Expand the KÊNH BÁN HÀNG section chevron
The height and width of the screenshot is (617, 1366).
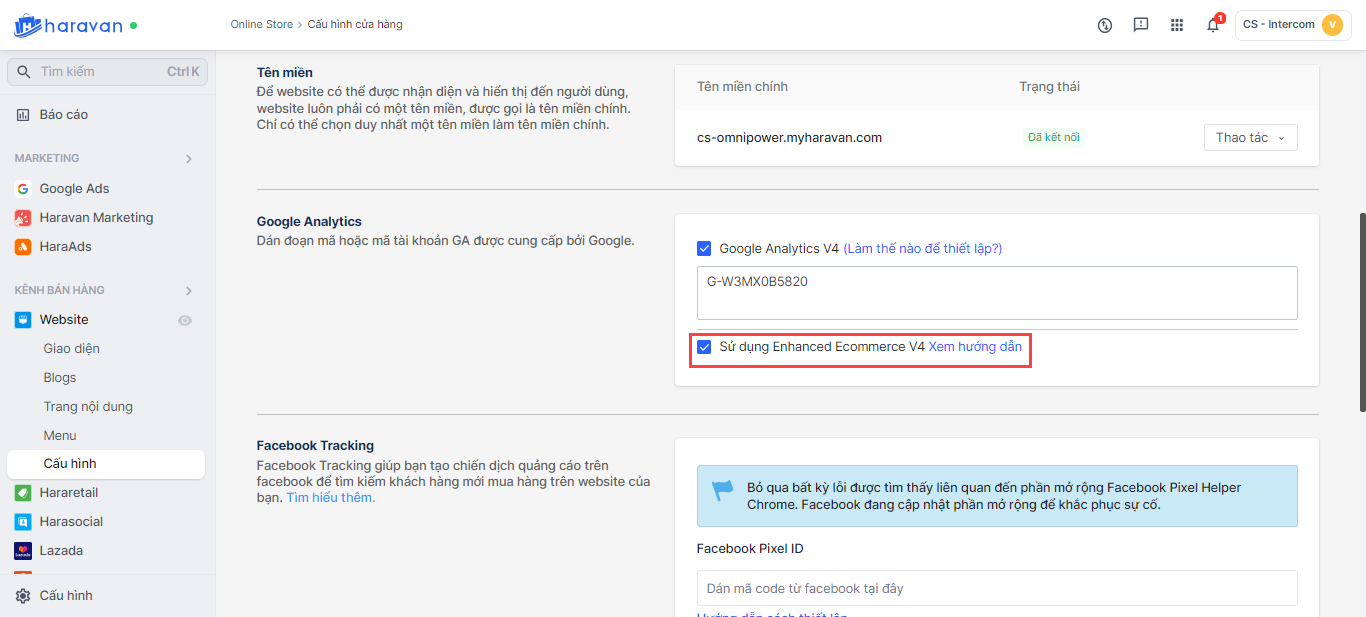[189, 291]
